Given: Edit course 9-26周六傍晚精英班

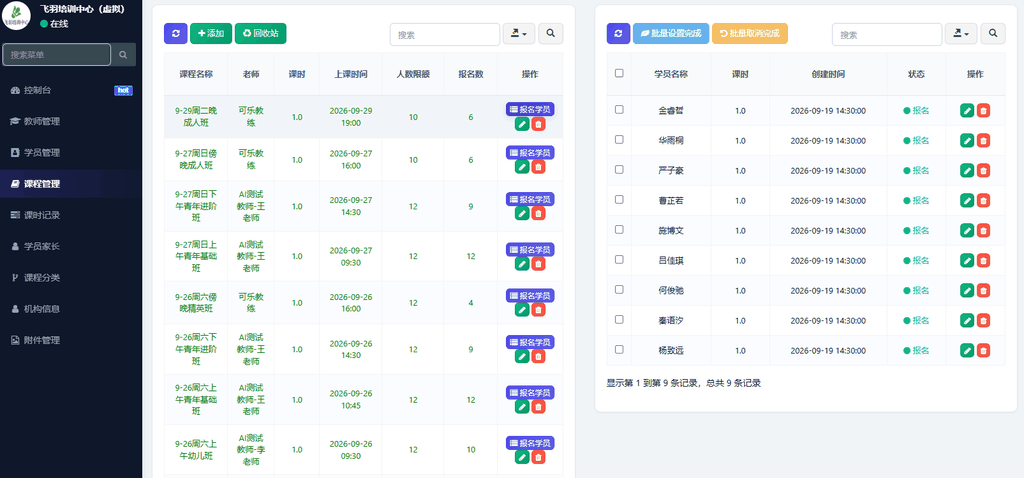Looking at the screenshot, I should 522,310.
